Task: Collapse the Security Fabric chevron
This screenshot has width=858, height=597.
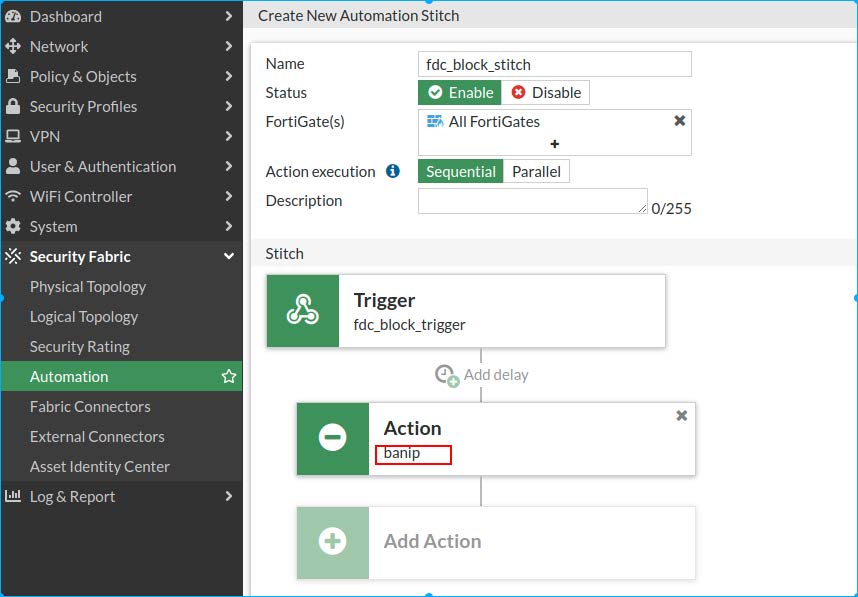Action: pyautogui.click(x=229, y=256)
